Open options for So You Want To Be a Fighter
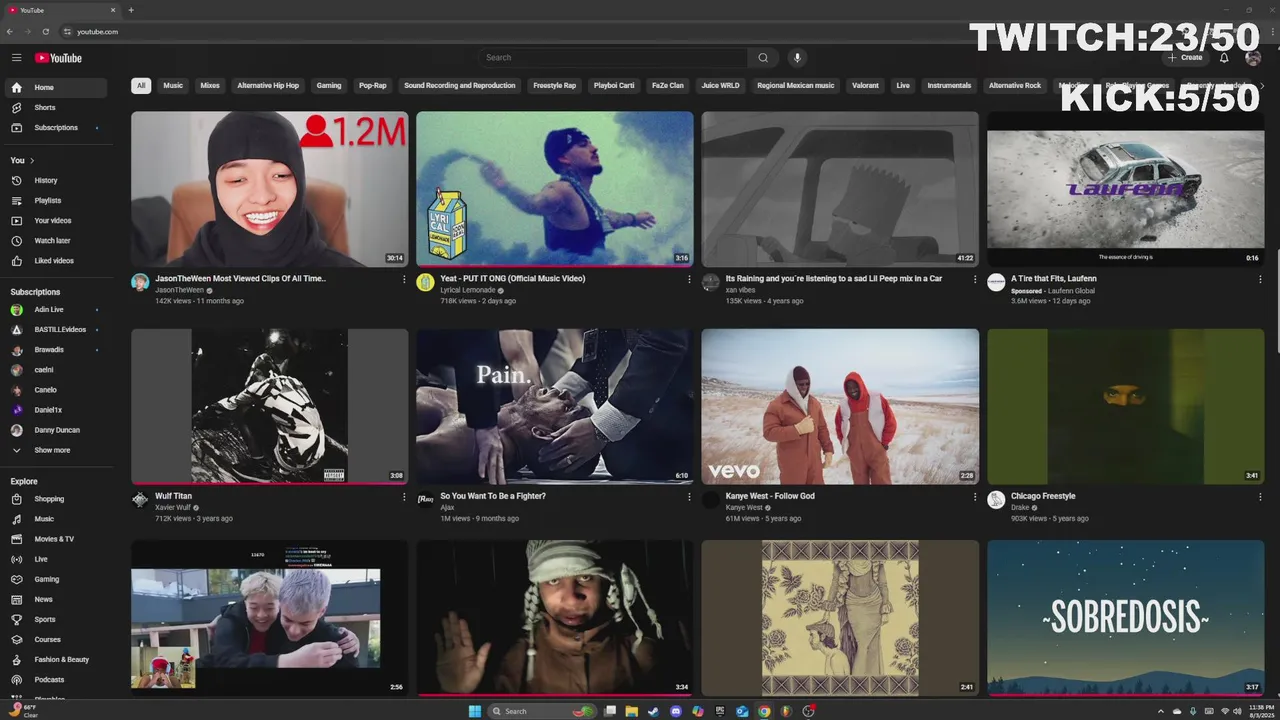The height and width of the screenshot is (720, 1280). pos(689,496)
